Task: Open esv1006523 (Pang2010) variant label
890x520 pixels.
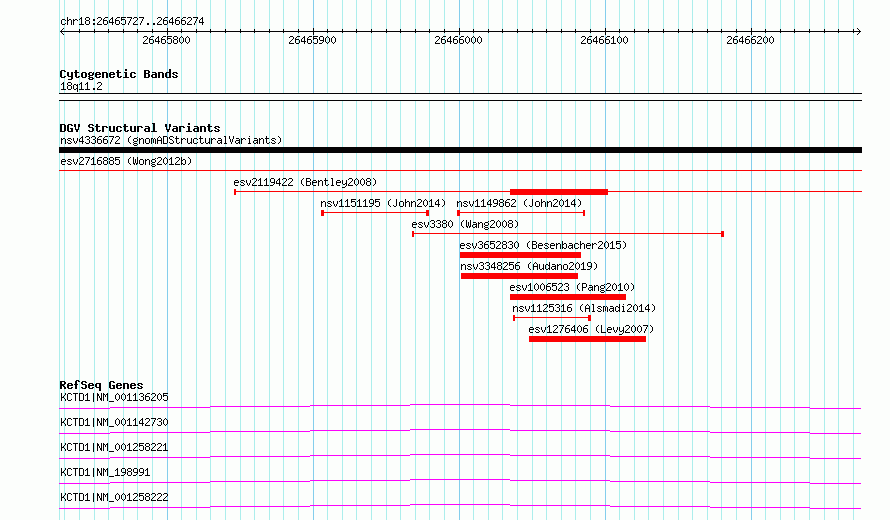Action: (x=572, y=287)
